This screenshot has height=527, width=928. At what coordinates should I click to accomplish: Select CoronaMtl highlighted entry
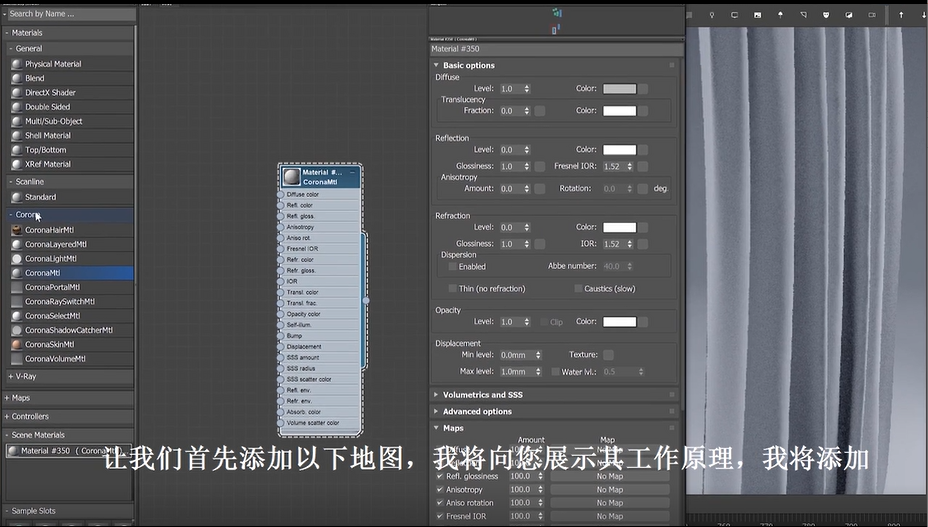tap(71, 273)
